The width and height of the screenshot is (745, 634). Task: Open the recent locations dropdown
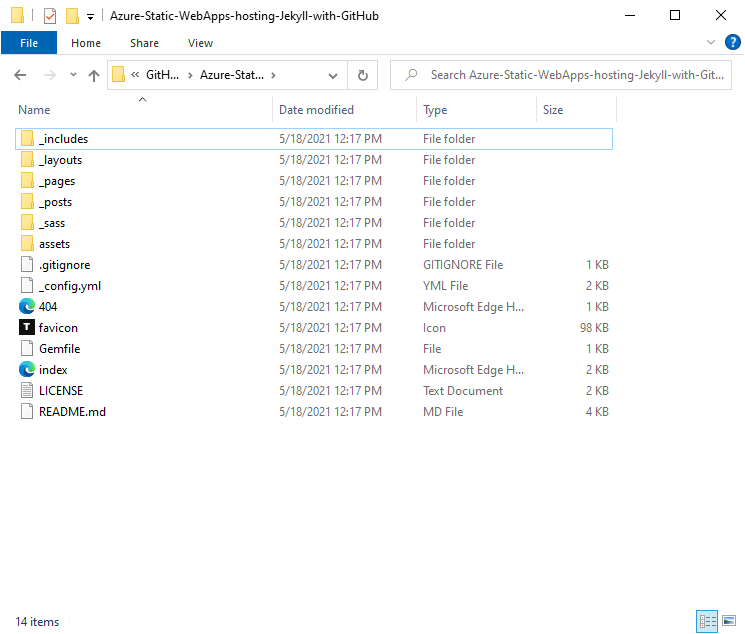[73, 75]
